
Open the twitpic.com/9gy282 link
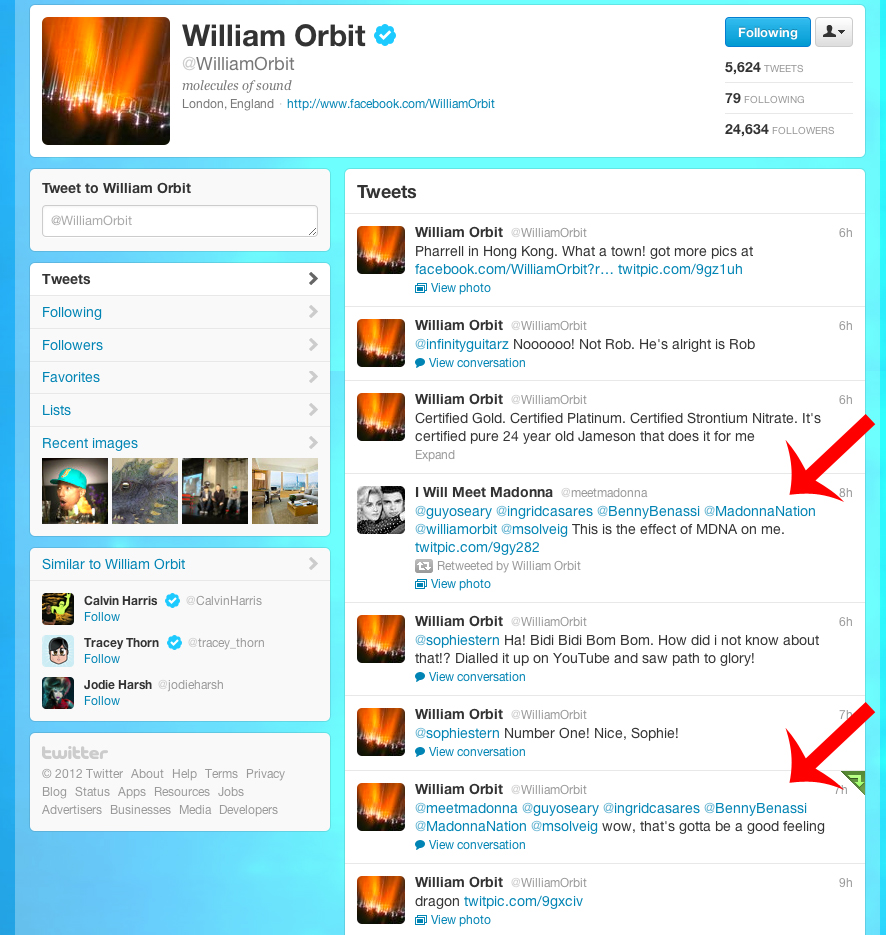click(x=477, y=547)
